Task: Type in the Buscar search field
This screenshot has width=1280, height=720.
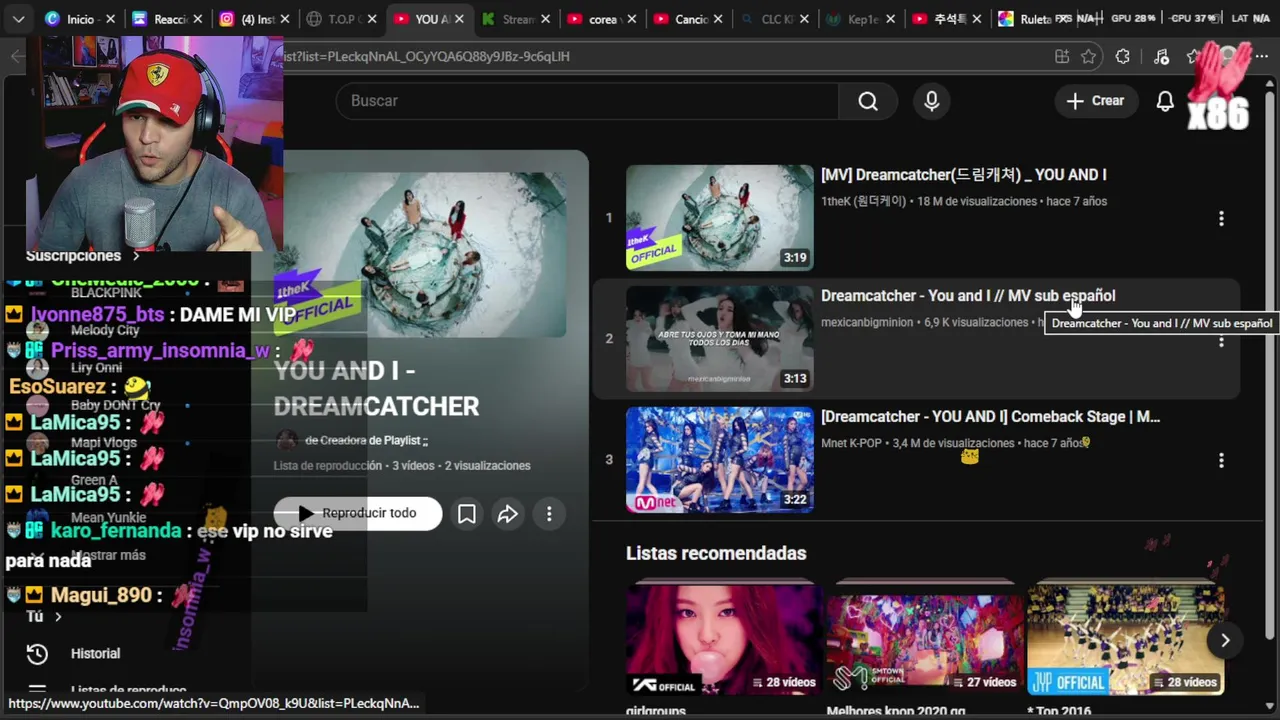Action: pyautogui.click(x=588, y=101)
